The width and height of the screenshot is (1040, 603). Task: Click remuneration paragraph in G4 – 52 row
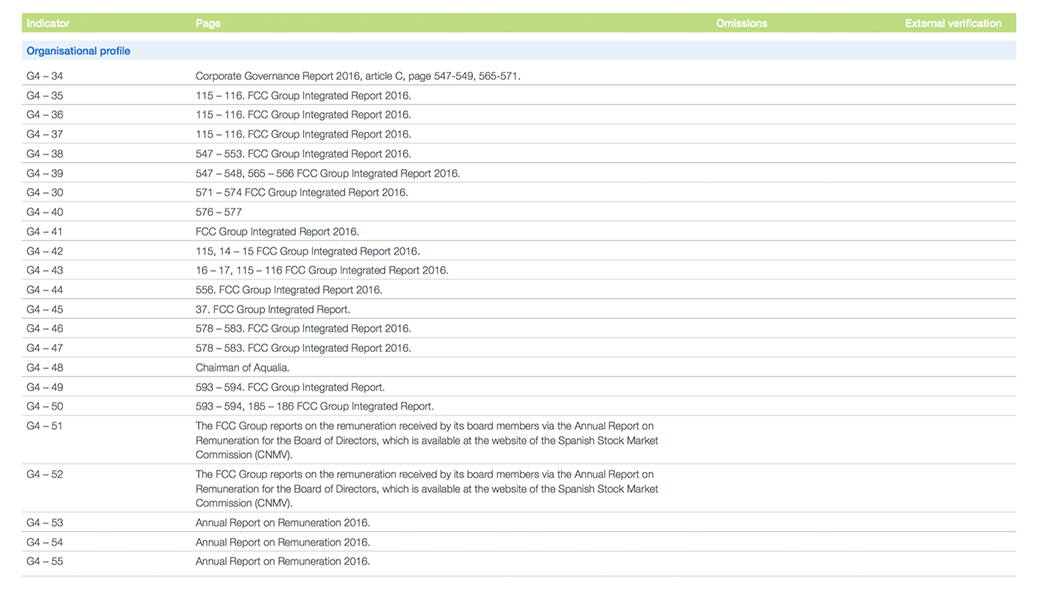tap(426, 489)
